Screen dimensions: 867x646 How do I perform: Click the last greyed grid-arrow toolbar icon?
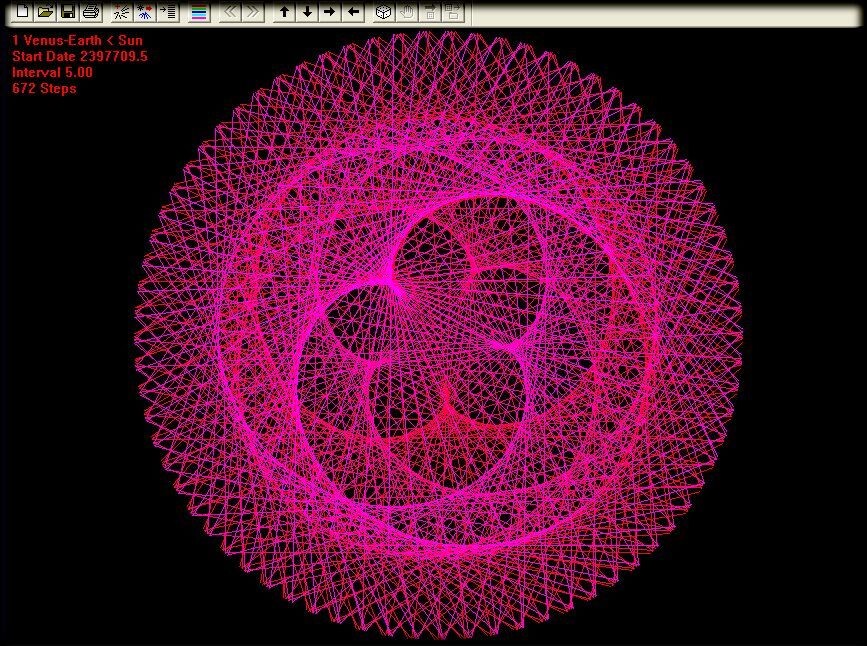[x=452, y=12]
